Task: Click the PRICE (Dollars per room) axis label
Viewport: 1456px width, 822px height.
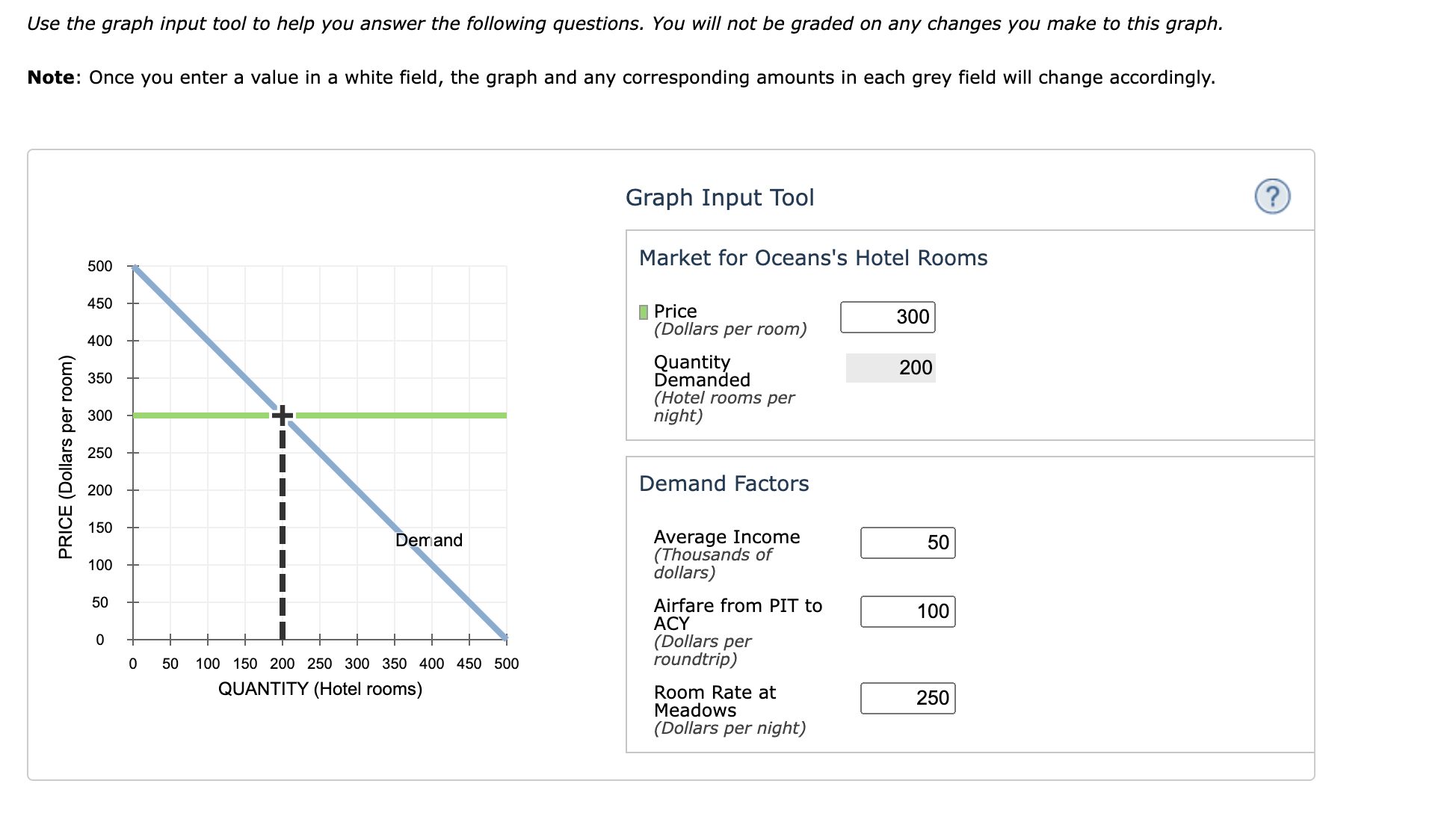Action: 66,452
